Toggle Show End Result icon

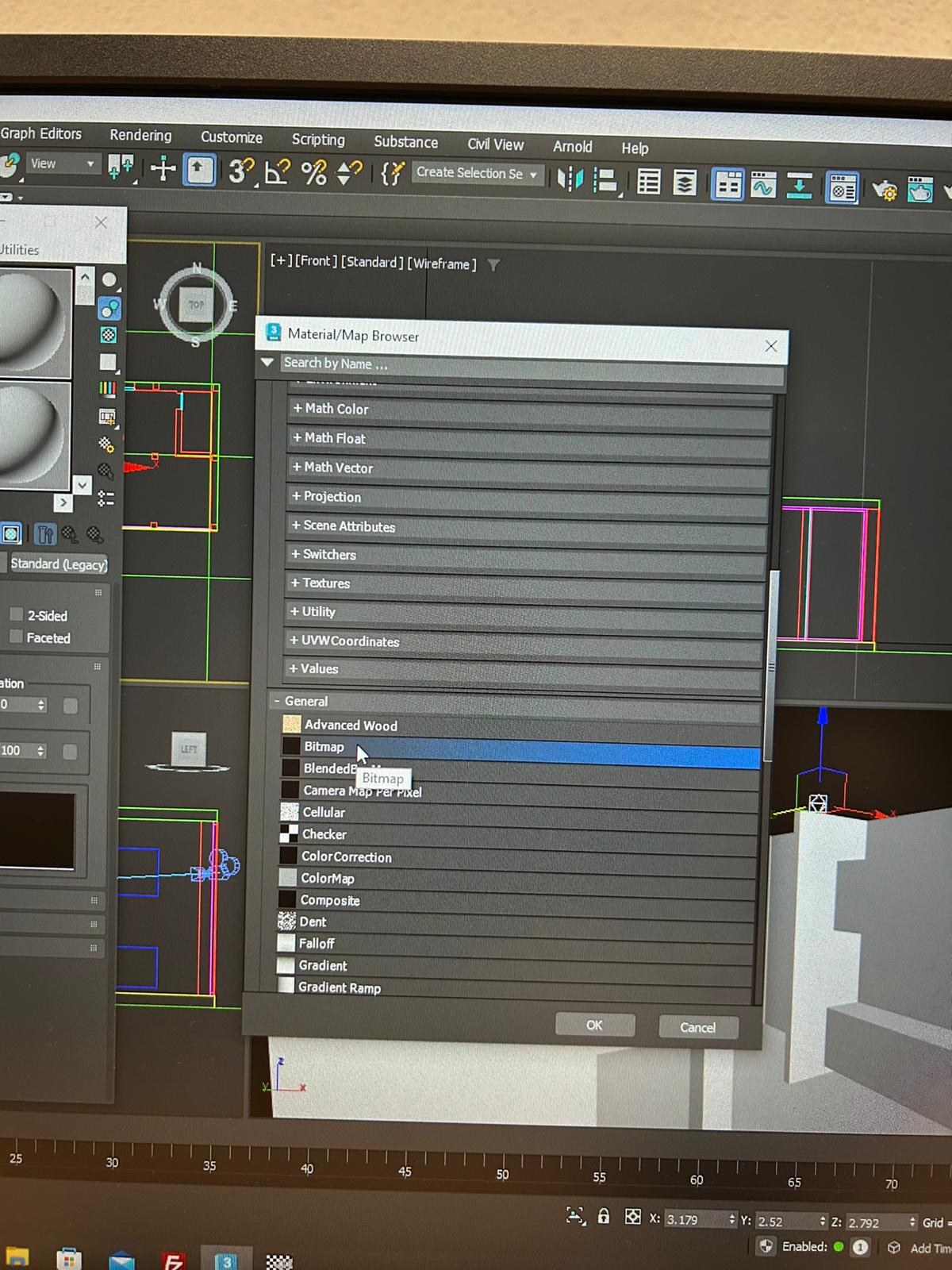(x=45, y=534)
